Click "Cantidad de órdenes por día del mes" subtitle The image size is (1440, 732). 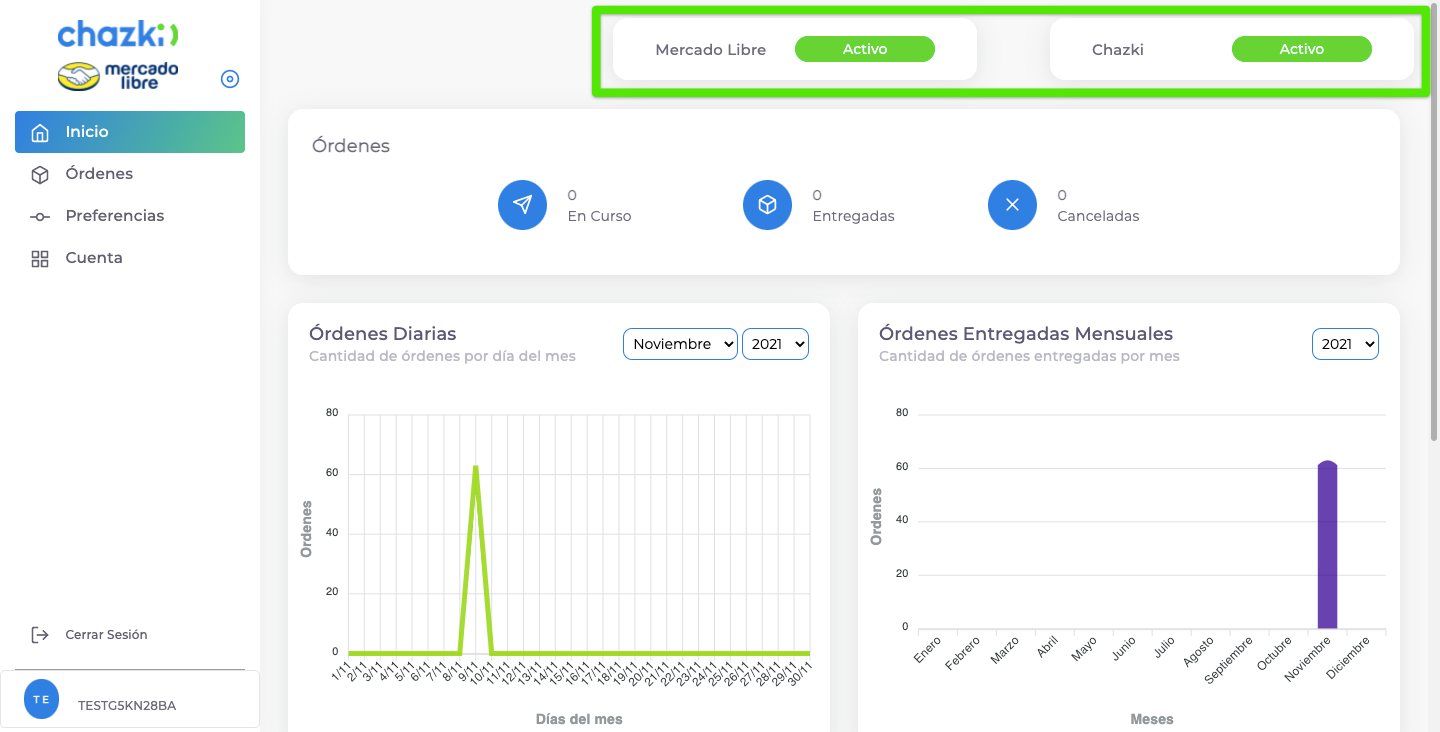pyautogui.click(x=442, y=356)
